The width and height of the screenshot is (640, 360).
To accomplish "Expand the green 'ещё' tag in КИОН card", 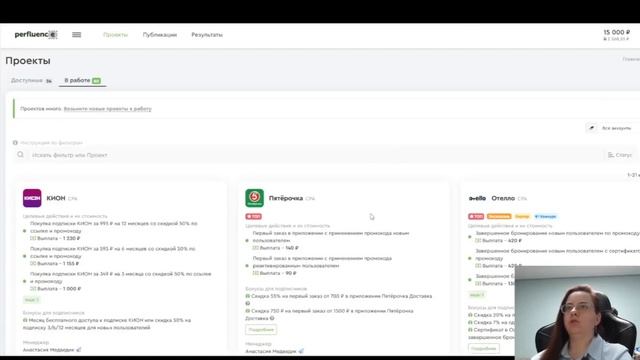I will pos(31,300).
